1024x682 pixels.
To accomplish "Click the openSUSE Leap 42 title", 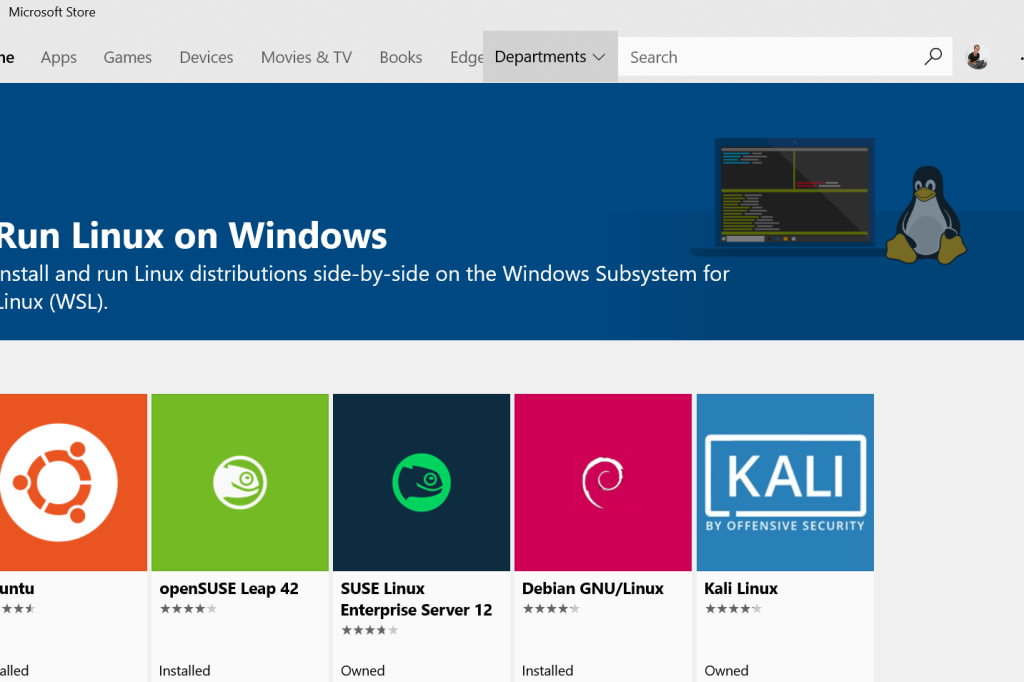I will [228, 588].
